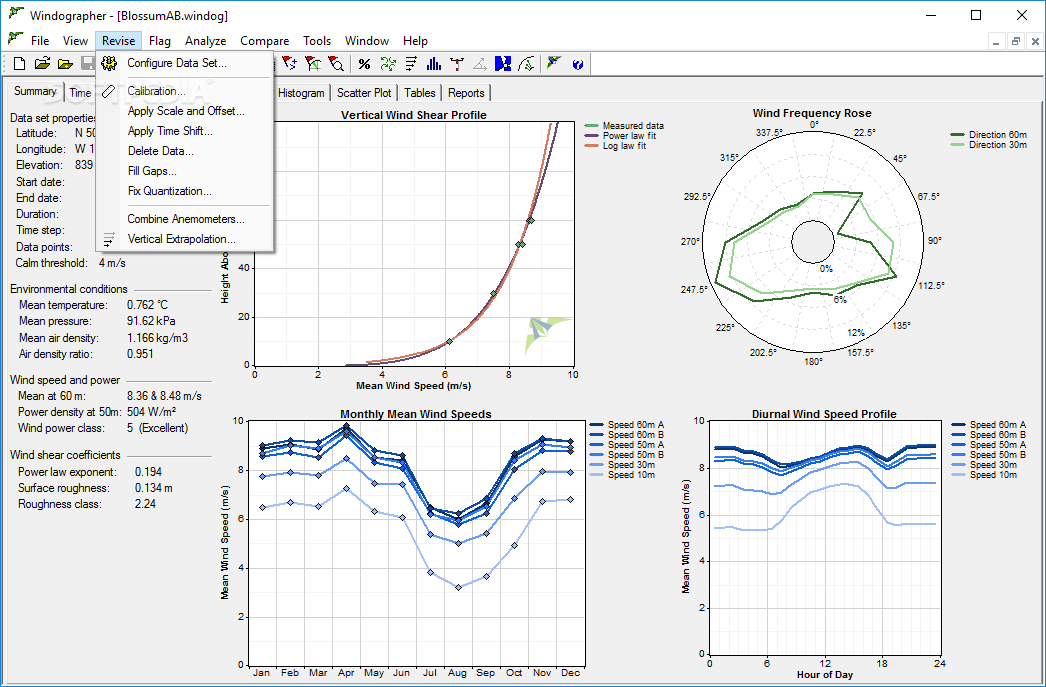Screen dimensions: 1046x687
Task: Open help via the blue question icon
Action: coord(578,64)
